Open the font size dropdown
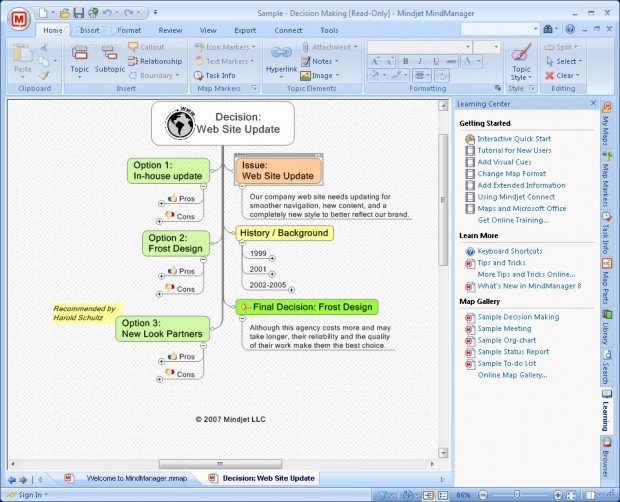Image resolution: width=620 pixels, height=502 pixels. pos(496,47)
